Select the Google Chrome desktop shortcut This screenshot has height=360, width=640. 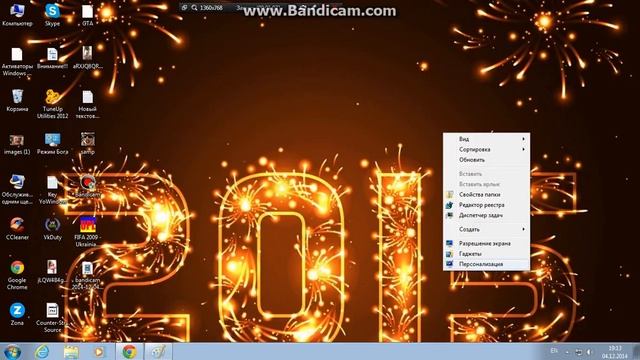tap(17, 276)
